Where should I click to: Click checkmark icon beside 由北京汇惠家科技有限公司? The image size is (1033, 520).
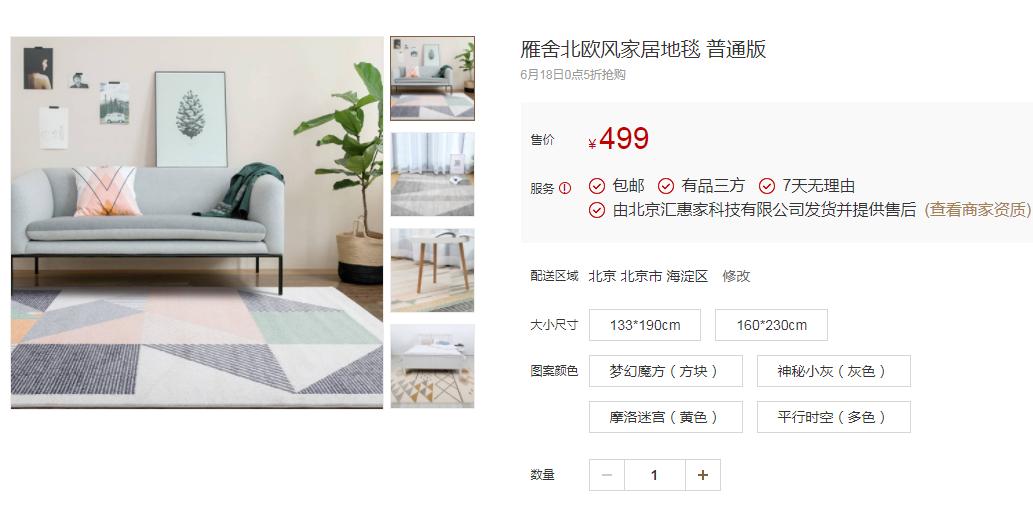pos(596,210)
